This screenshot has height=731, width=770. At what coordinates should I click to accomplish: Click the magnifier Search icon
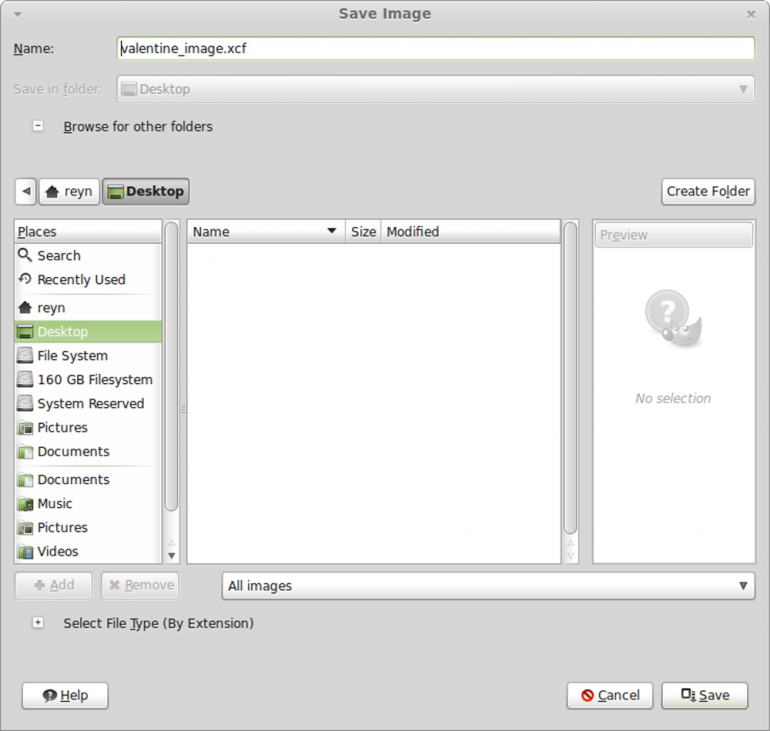click(x=25, y=255)
